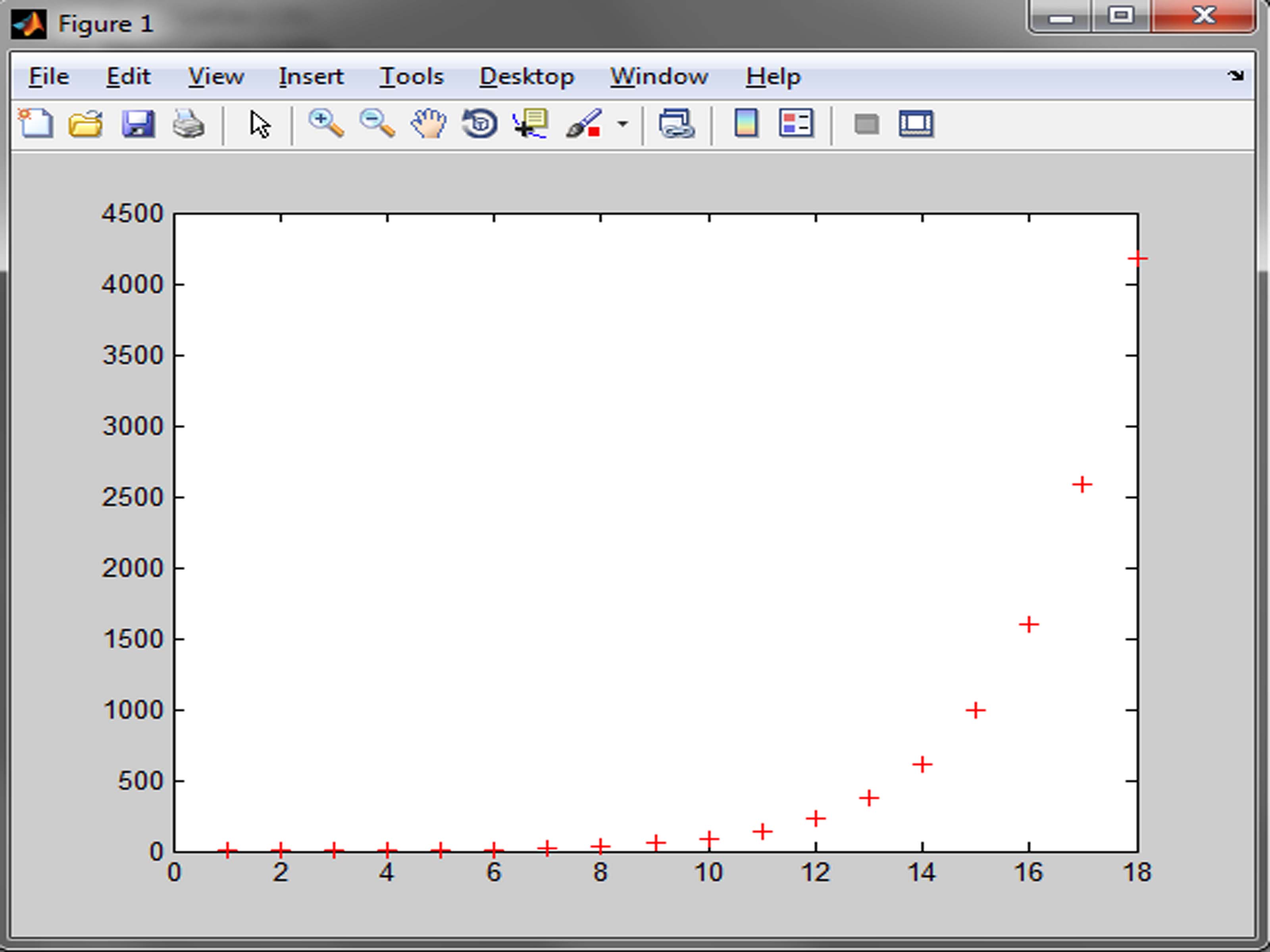Hide plot tools with gray square icon

click(866, 123)
